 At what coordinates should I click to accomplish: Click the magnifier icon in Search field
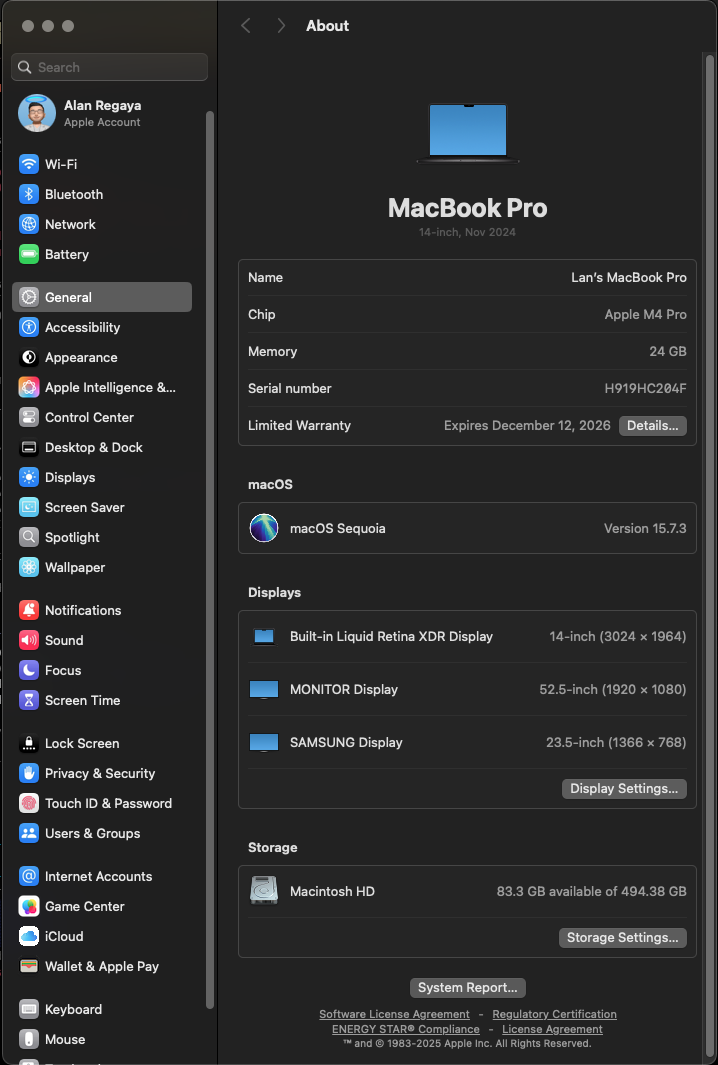tap(24, 67)
